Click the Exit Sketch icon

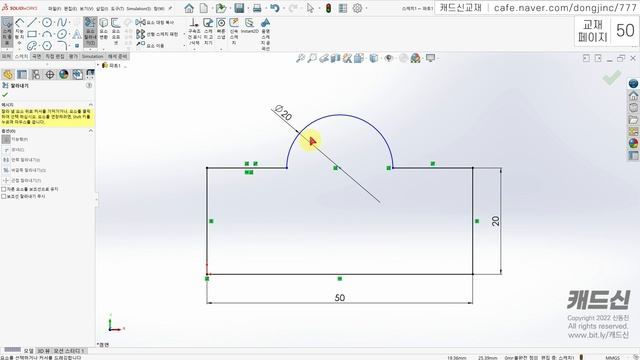point(7,31)
